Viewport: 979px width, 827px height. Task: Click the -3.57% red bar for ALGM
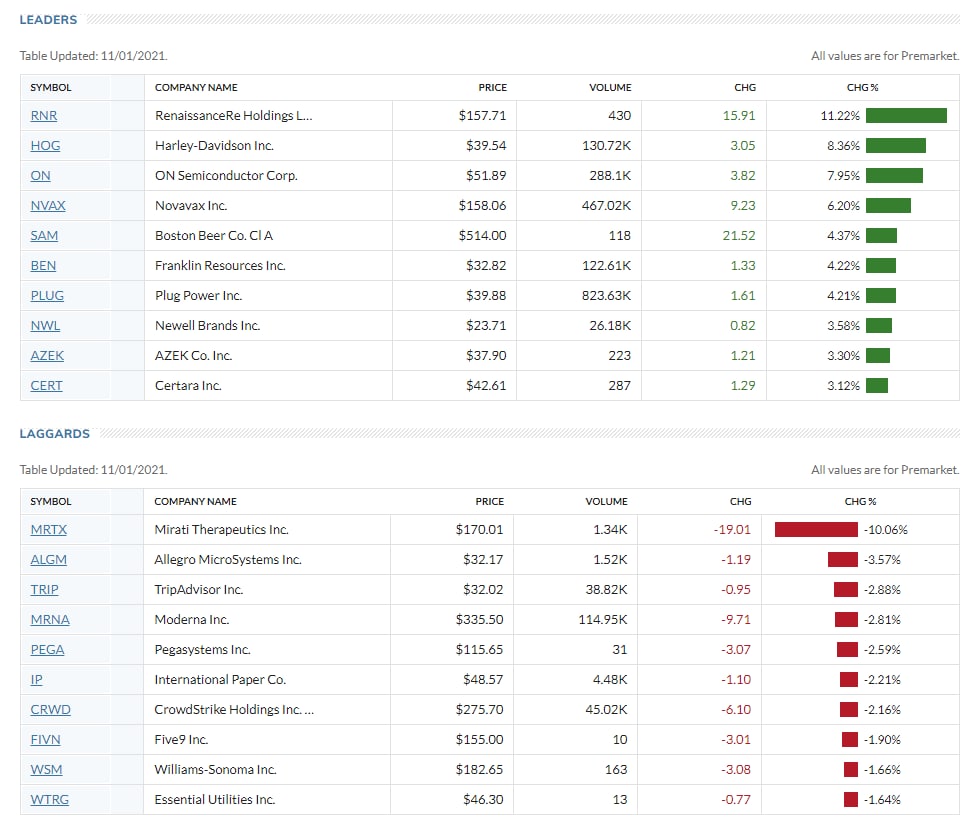843,559
